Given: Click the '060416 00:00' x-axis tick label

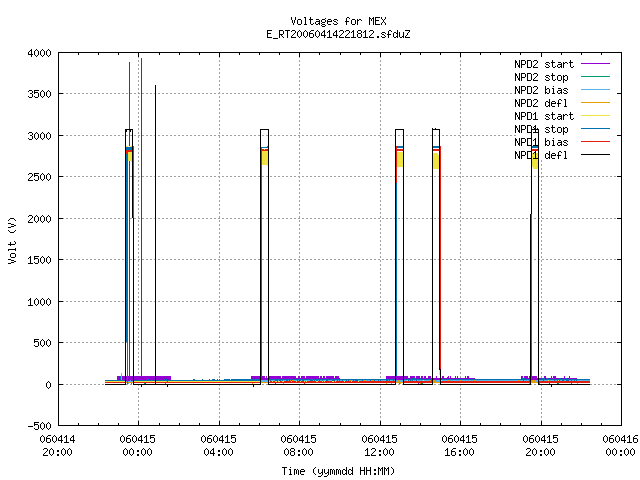Looking at the screenshot, I should 620,446.
